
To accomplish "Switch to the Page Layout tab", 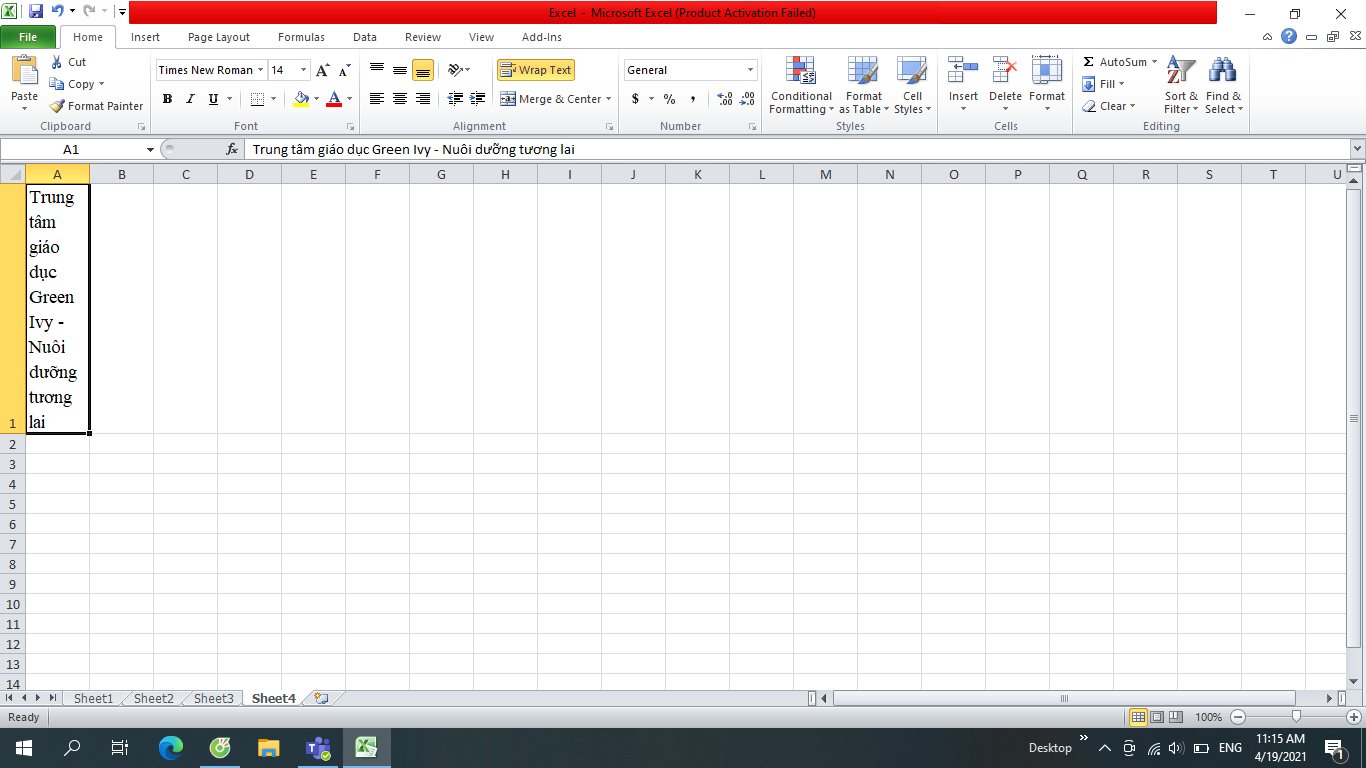I will pyautogui.click(x=219, y=37).
